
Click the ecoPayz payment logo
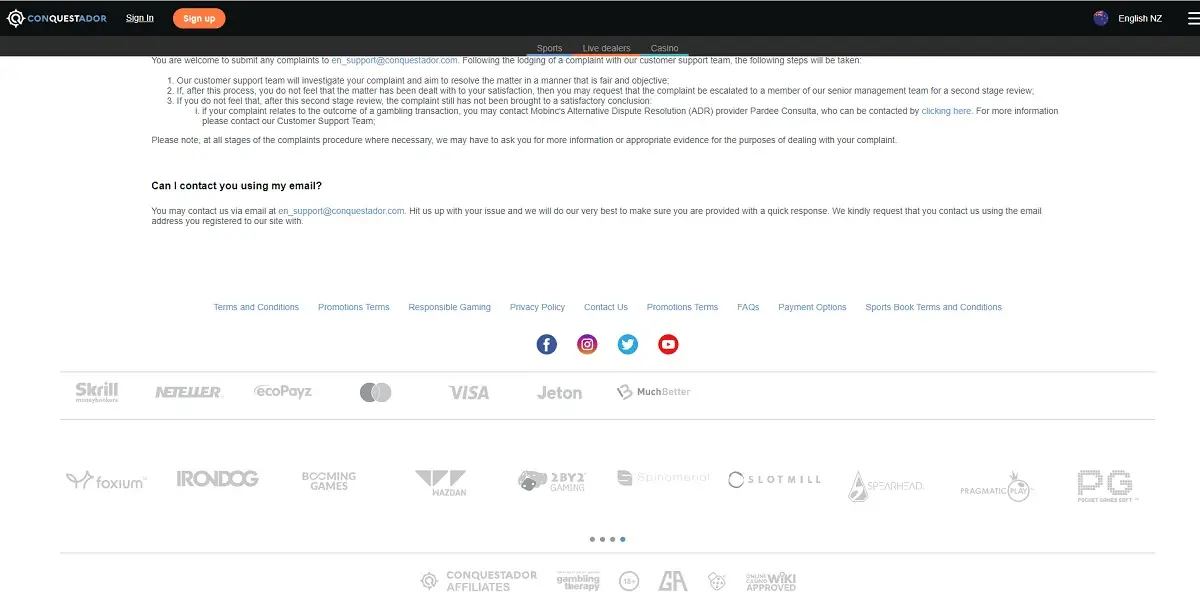(283, 391)
